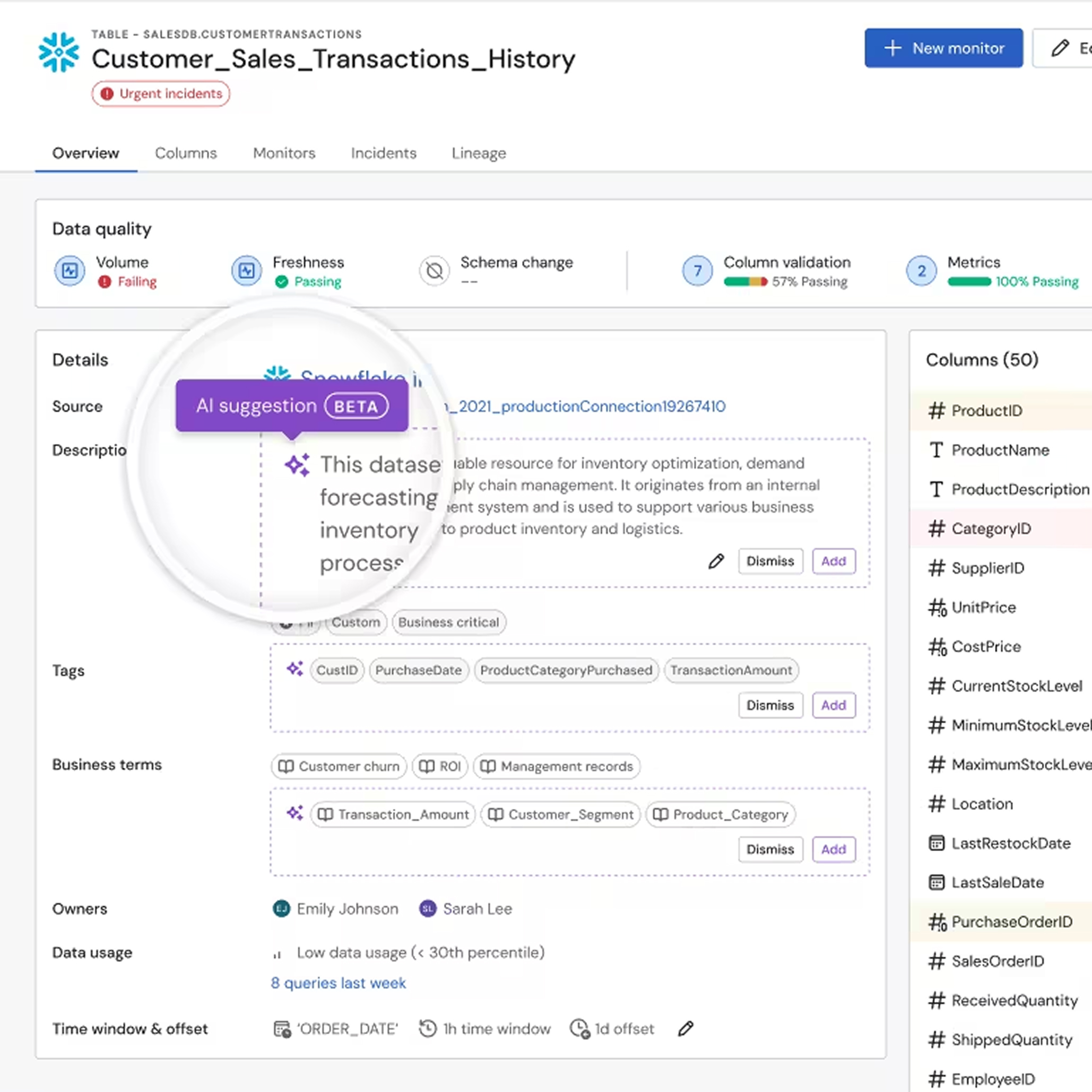This screenshot has height=1092, width=1092.
Task: Edit time window & offset pencil icon
Action: tap(685, 1029)
